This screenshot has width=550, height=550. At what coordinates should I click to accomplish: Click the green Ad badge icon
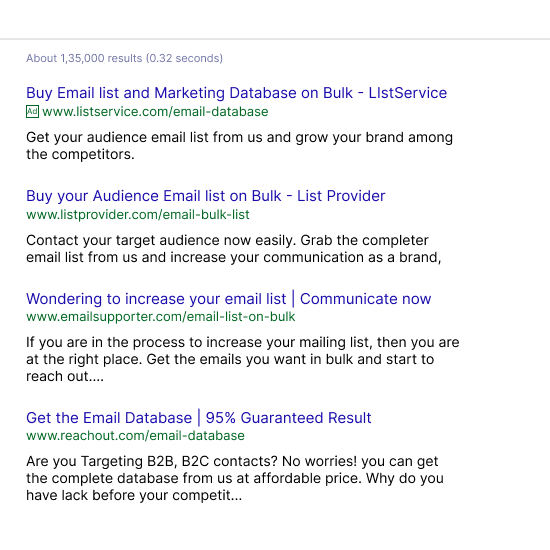click(x=32, y=112)
